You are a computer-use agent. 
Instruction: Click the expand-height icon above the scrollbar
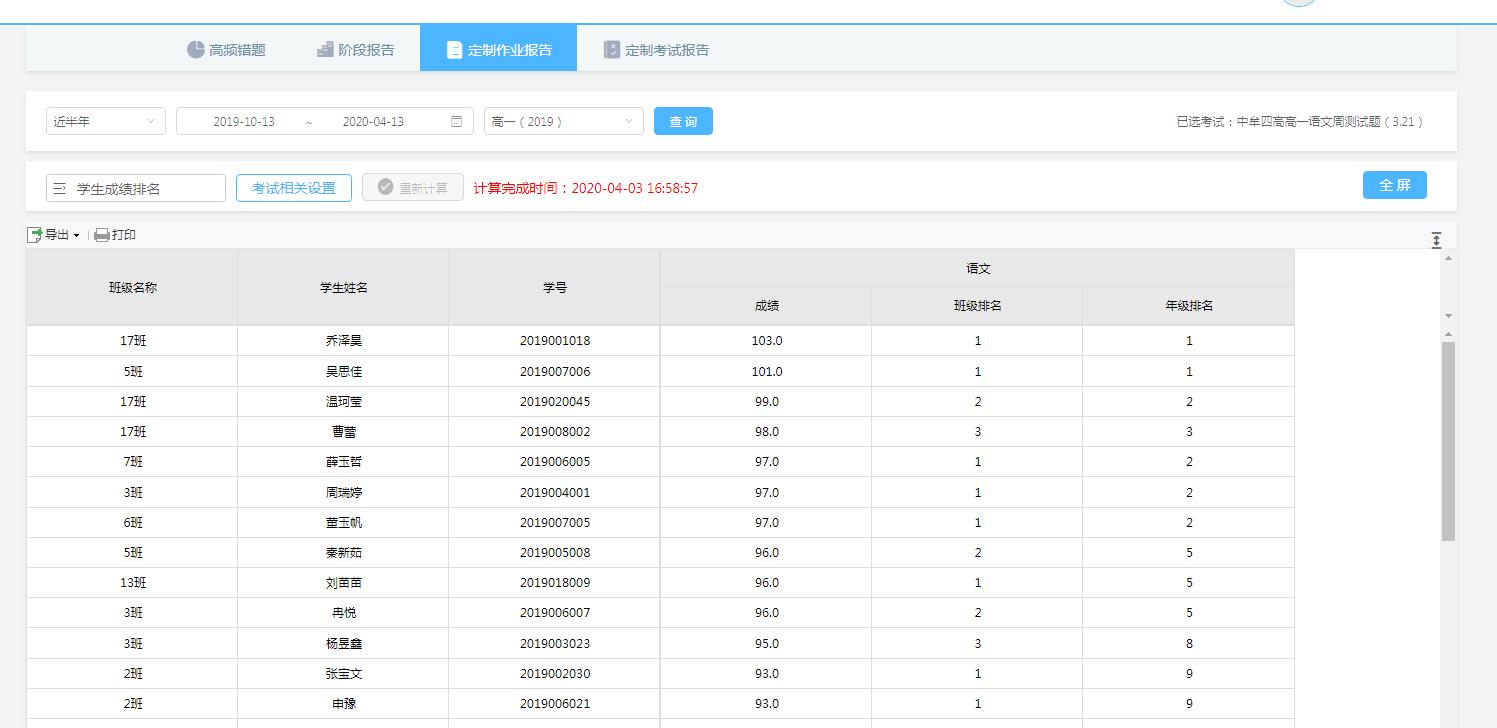point(1436,240)
